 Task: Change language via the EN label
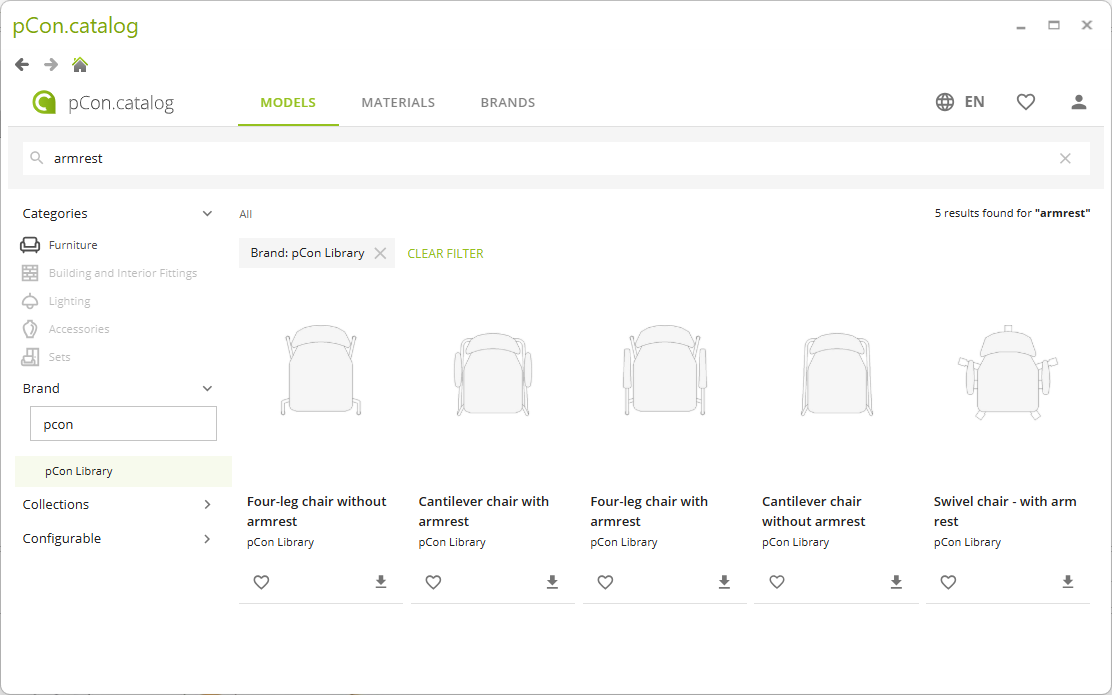974,102
